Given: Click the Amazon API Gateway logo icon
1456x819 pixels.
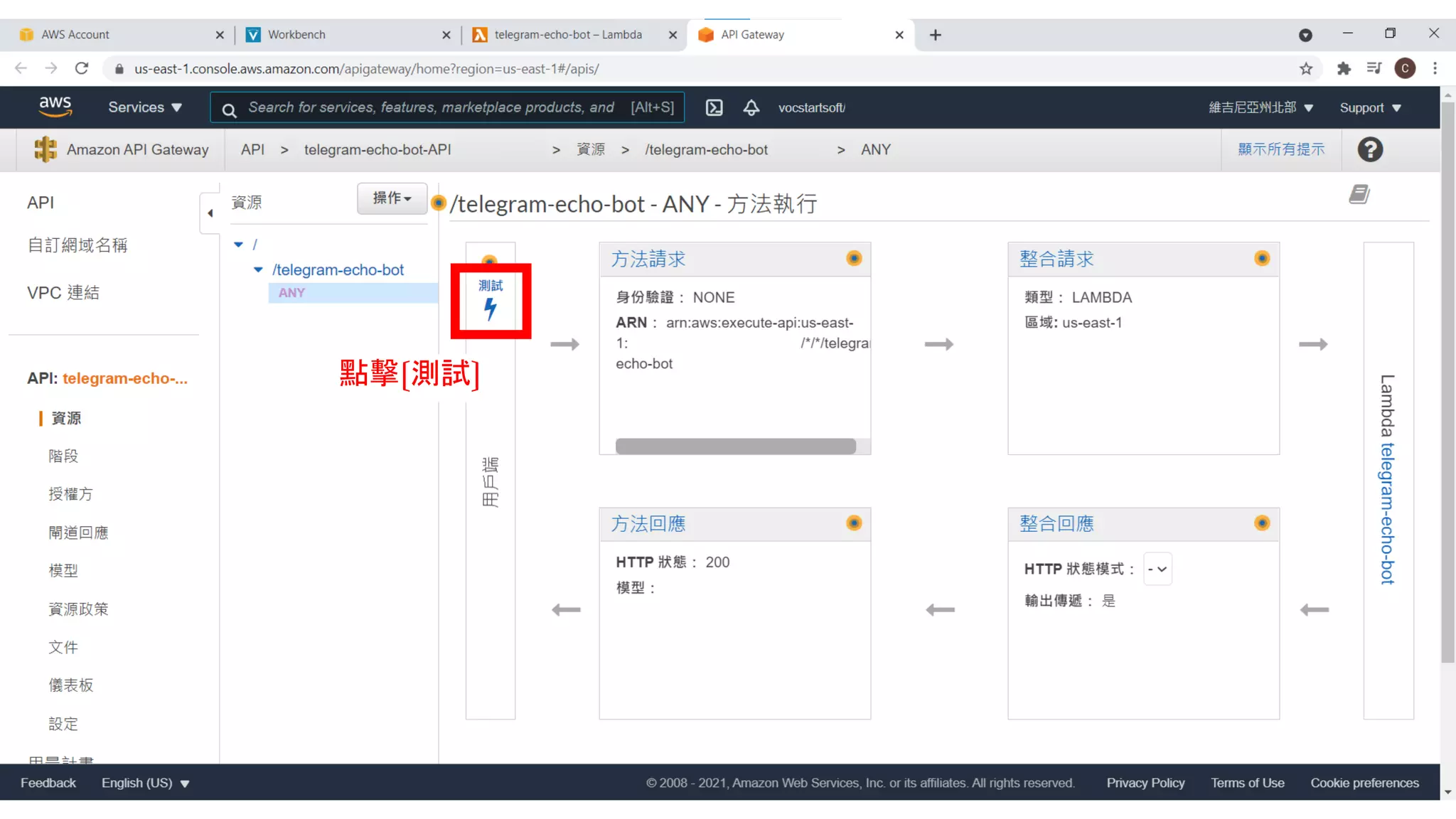Looking at the screenshot, I should pos(45,149).
